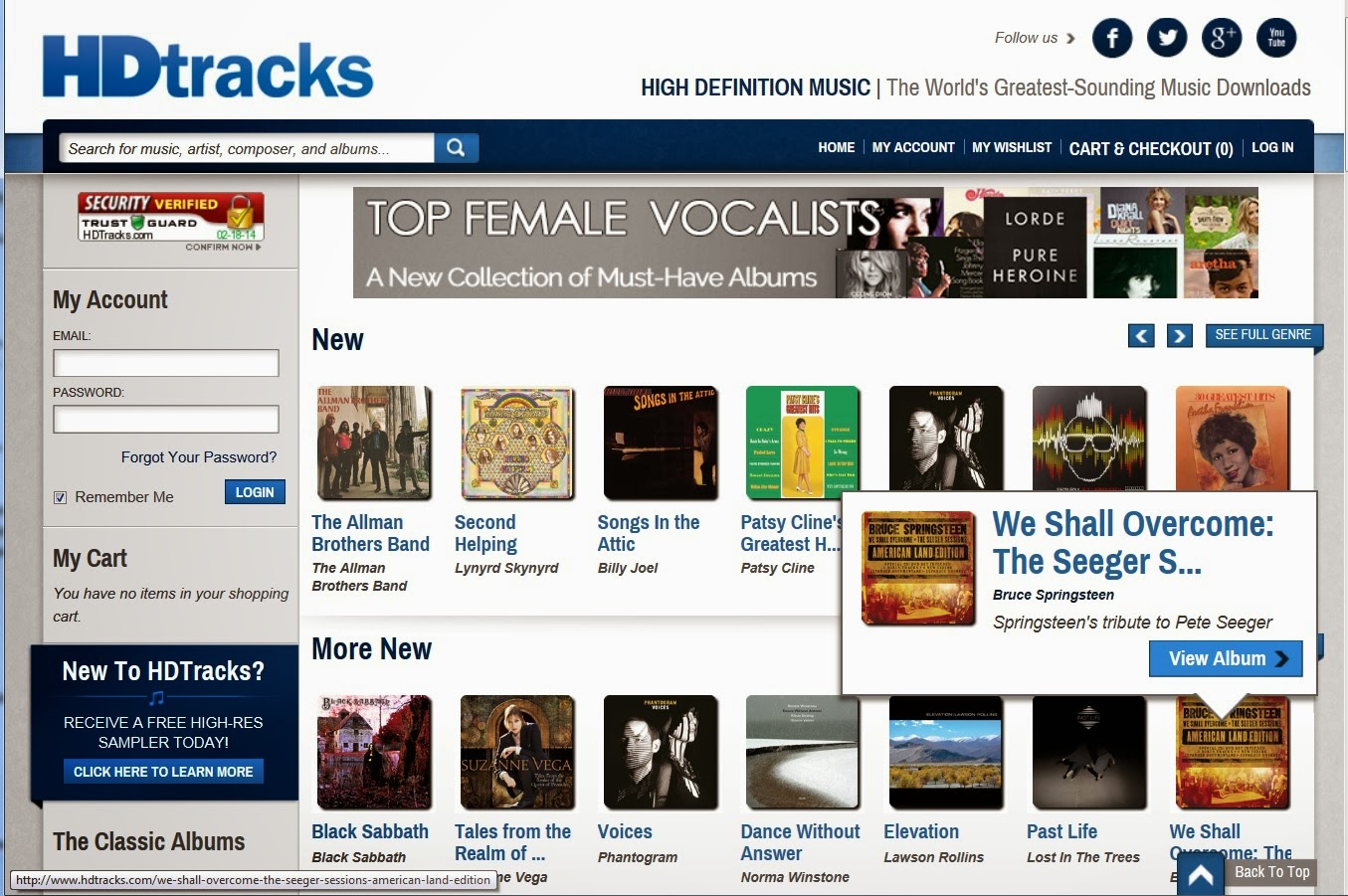Open the Top Female Vocalists banner

point(806,243)
